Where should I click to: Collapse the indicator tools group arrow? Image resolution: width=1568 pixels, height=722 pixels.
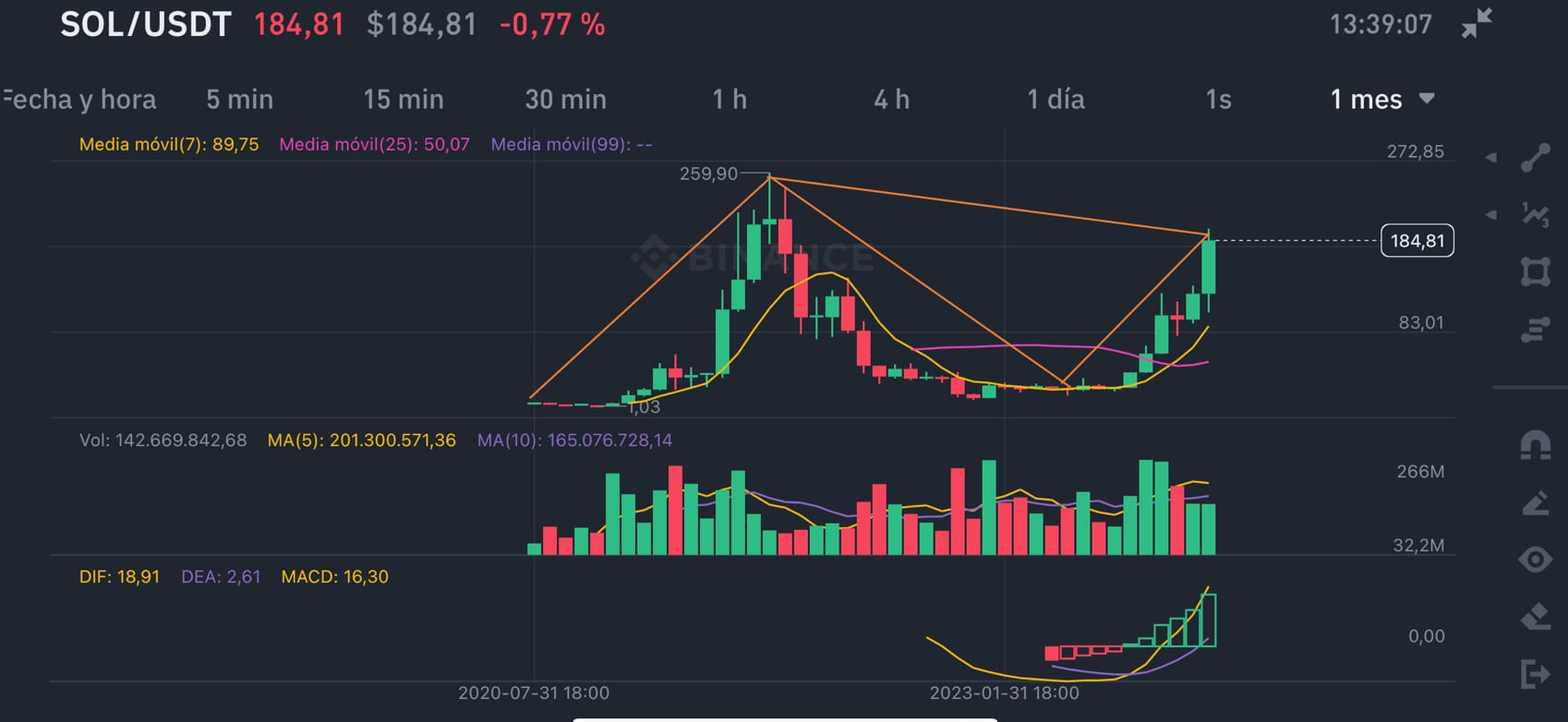pyautogui.click(x=1490, y=213)
